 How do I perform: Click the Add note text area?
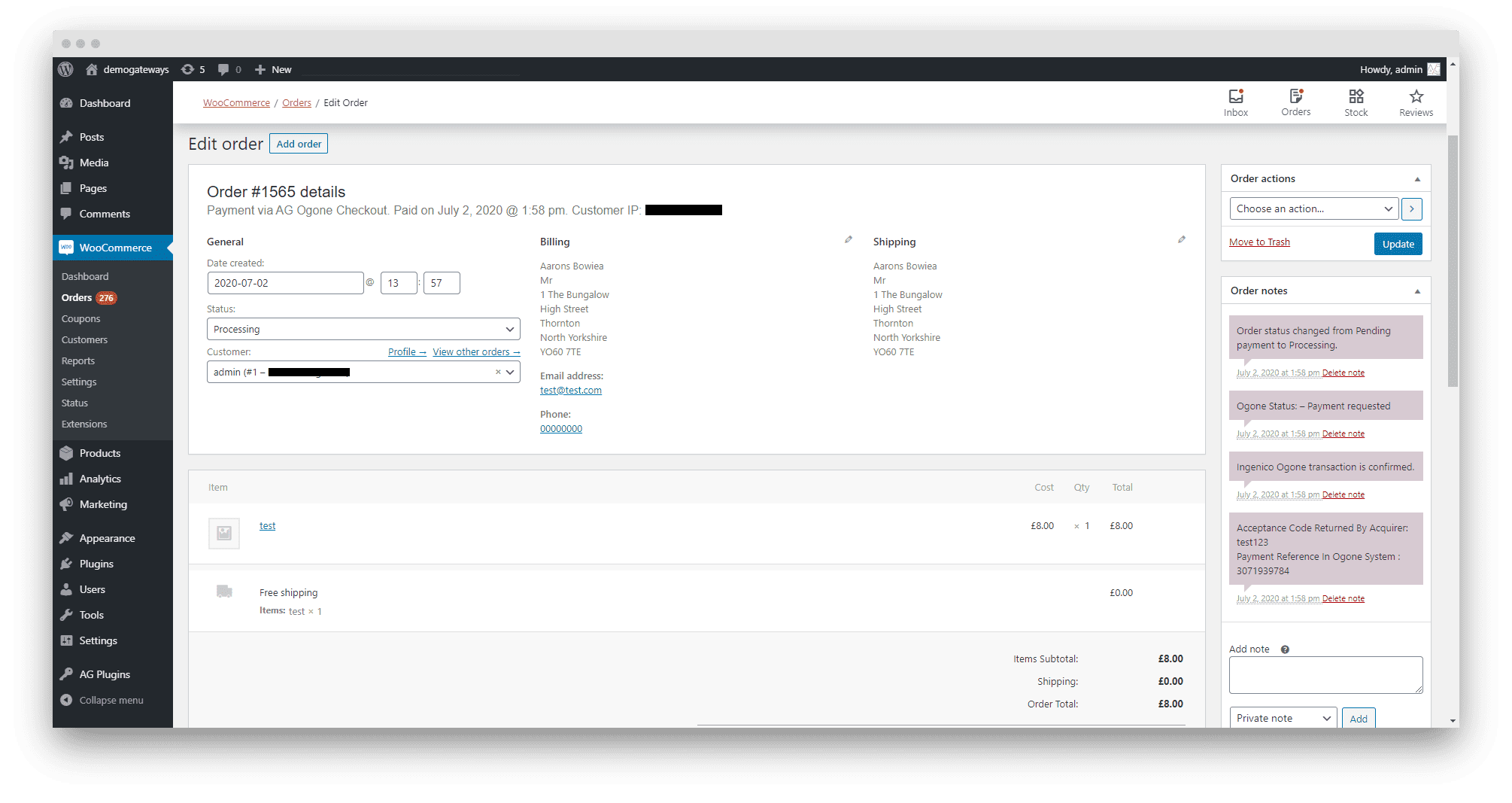[x=1325, y=675]
